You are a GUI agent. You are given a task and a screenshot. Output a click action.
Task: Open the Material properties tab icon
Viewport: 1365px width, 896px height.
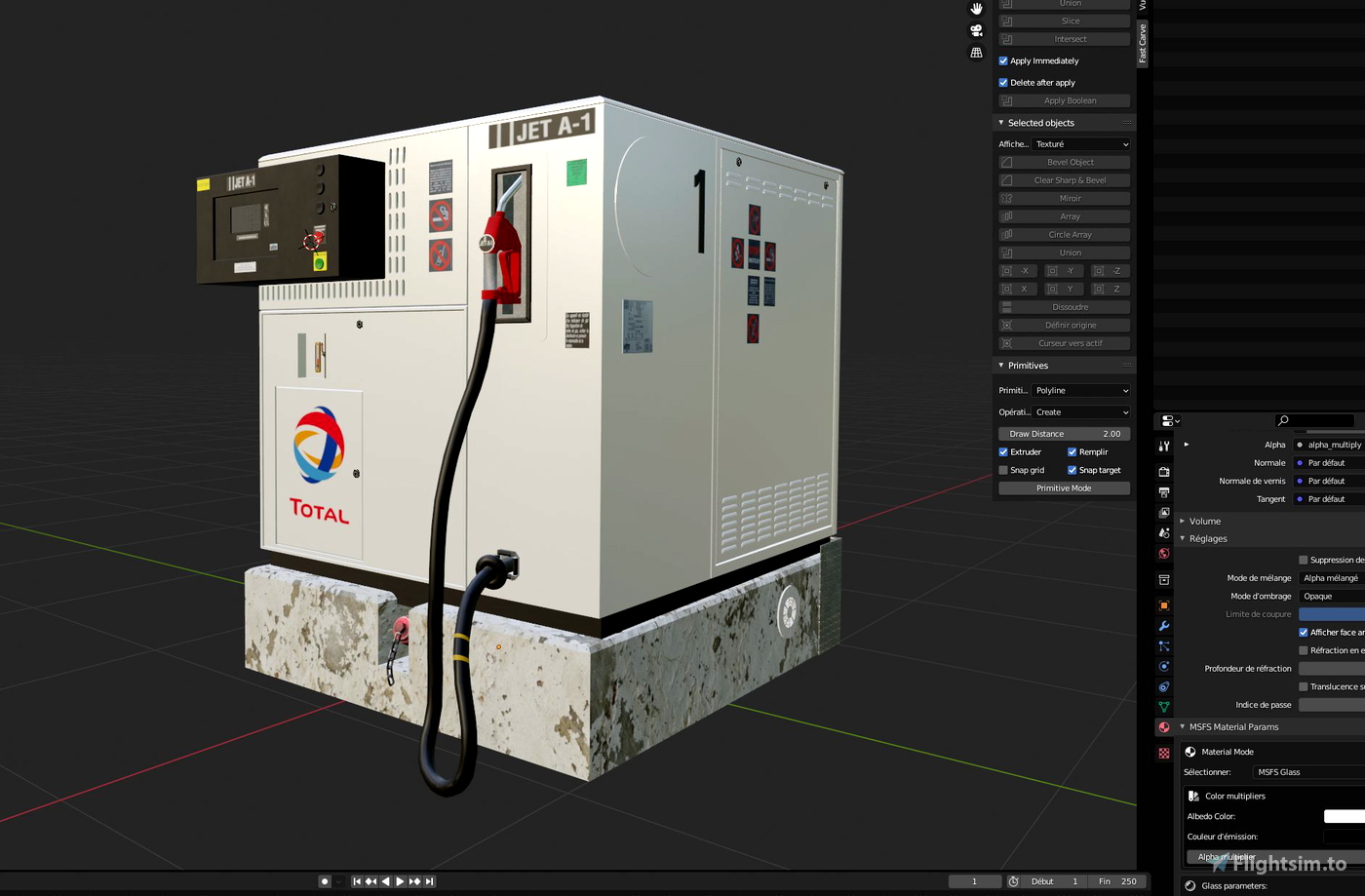pos(1164,727)
